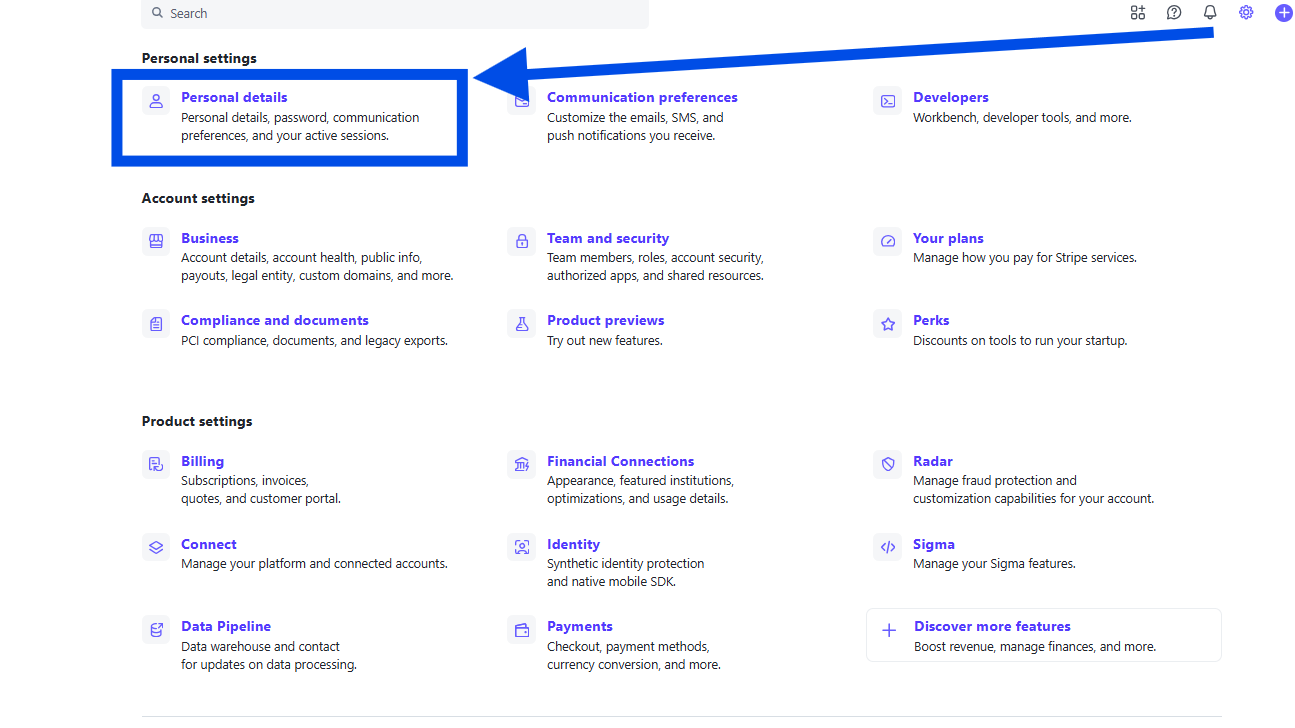
Task: Click the settings gear icon
Action: (1246, 13)
